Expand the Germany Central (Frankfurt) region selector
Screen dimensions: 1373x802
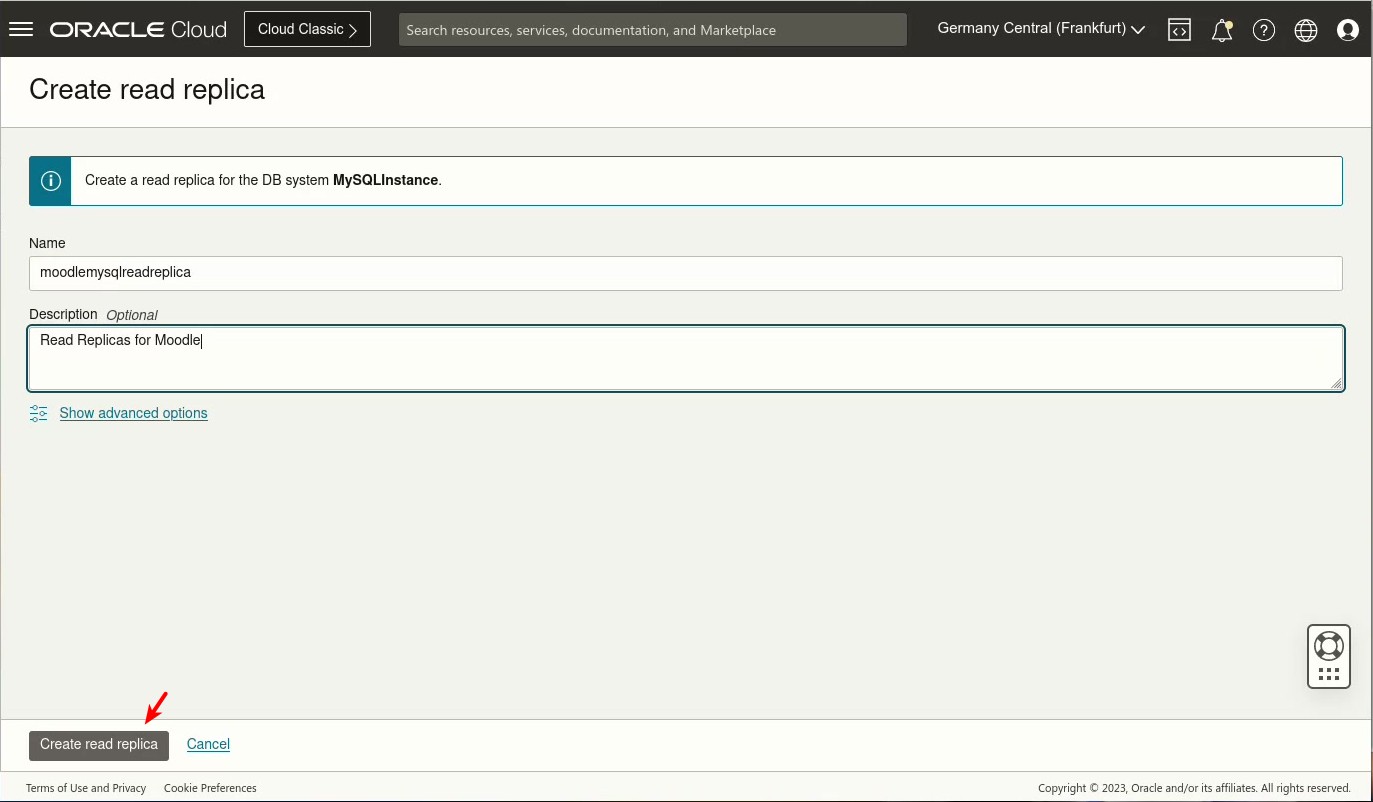click(x=1041, y=29)
